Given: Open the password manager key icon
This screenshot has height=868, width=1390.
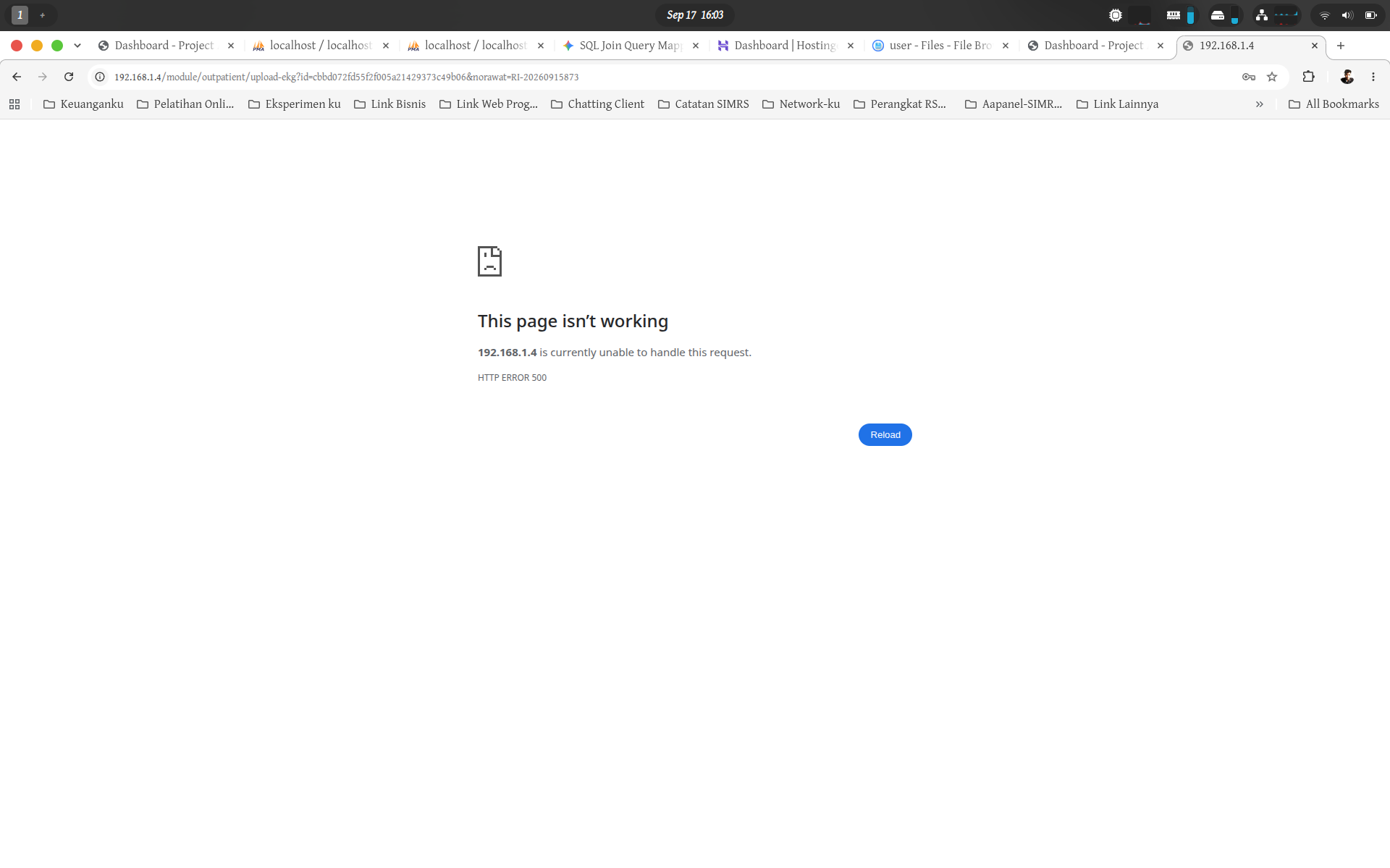Looking at the screenshot, I should [1249, 77].
